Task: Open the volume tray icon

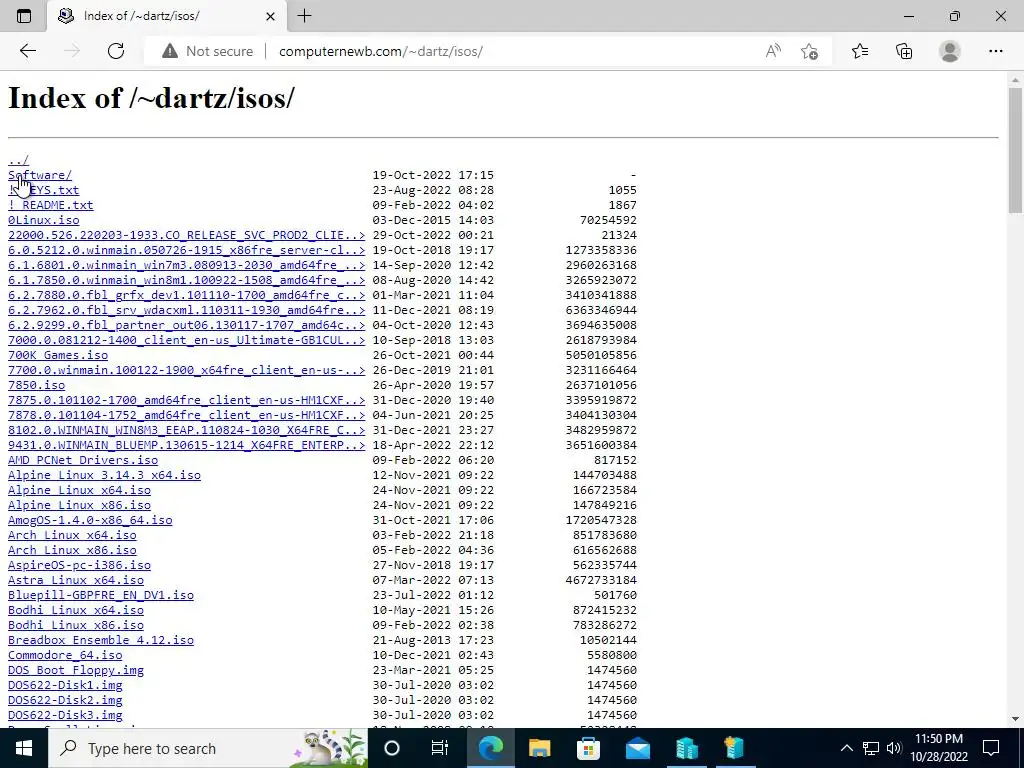Action: [x=894, y=748]
